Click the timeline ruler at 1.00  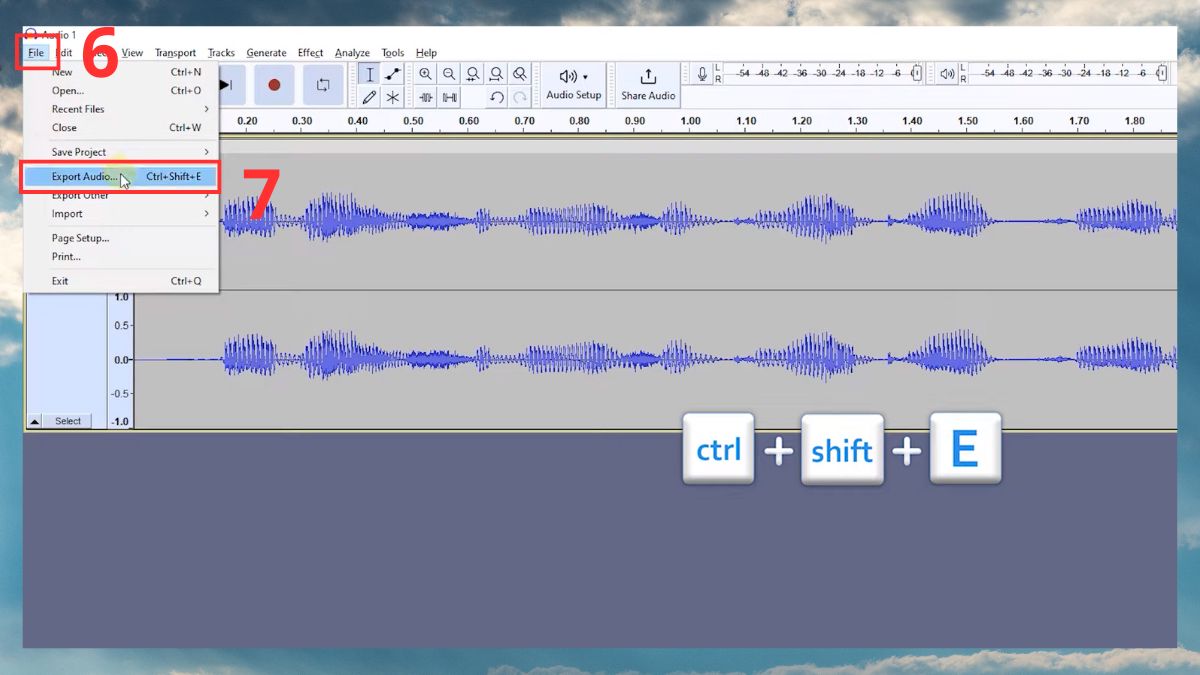(690, 121)
